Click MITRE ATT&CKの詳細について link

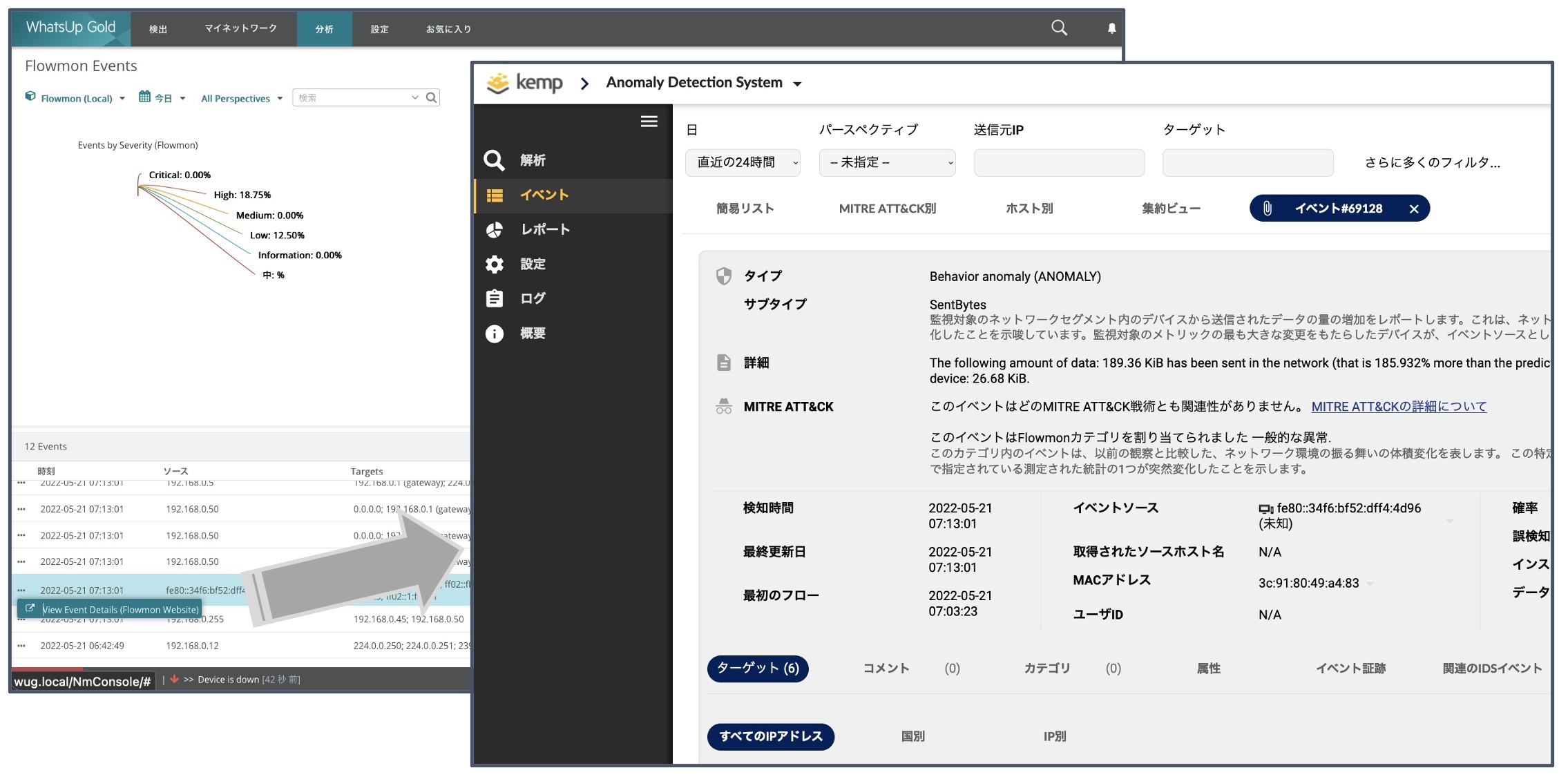click(1399, 407)
